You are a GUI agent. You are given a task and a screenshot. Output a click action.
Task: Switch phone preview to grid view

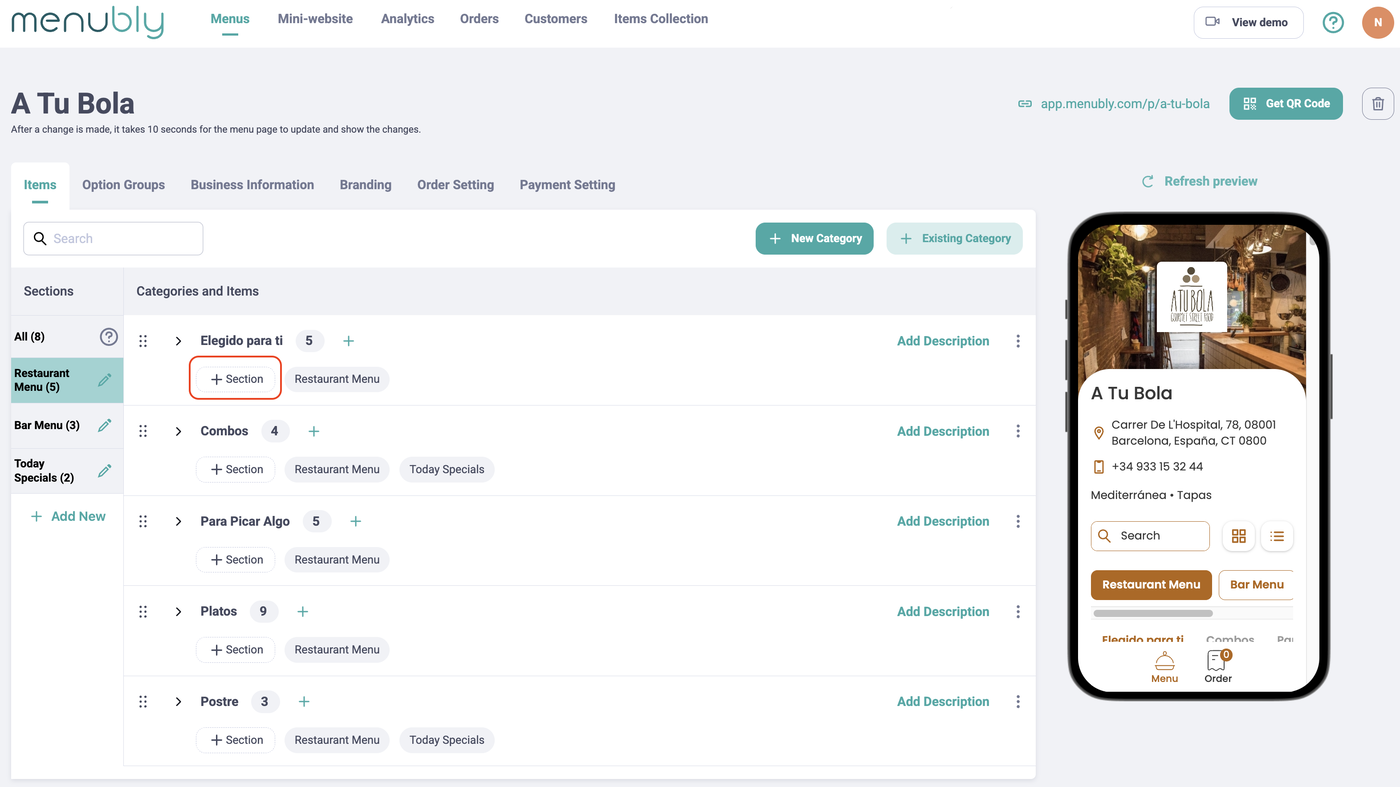coord(1238,536)
